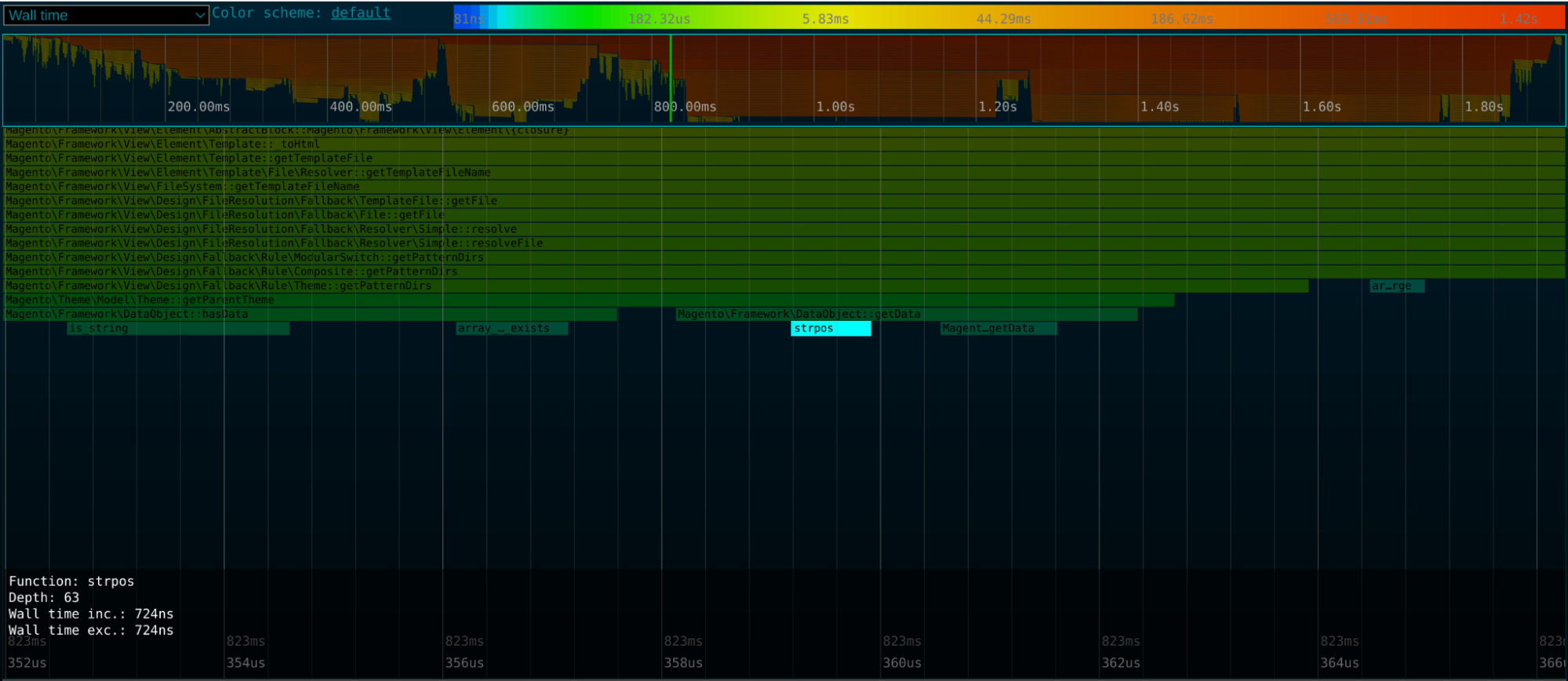Select the small ar…rge call block

coord(1397,286)
